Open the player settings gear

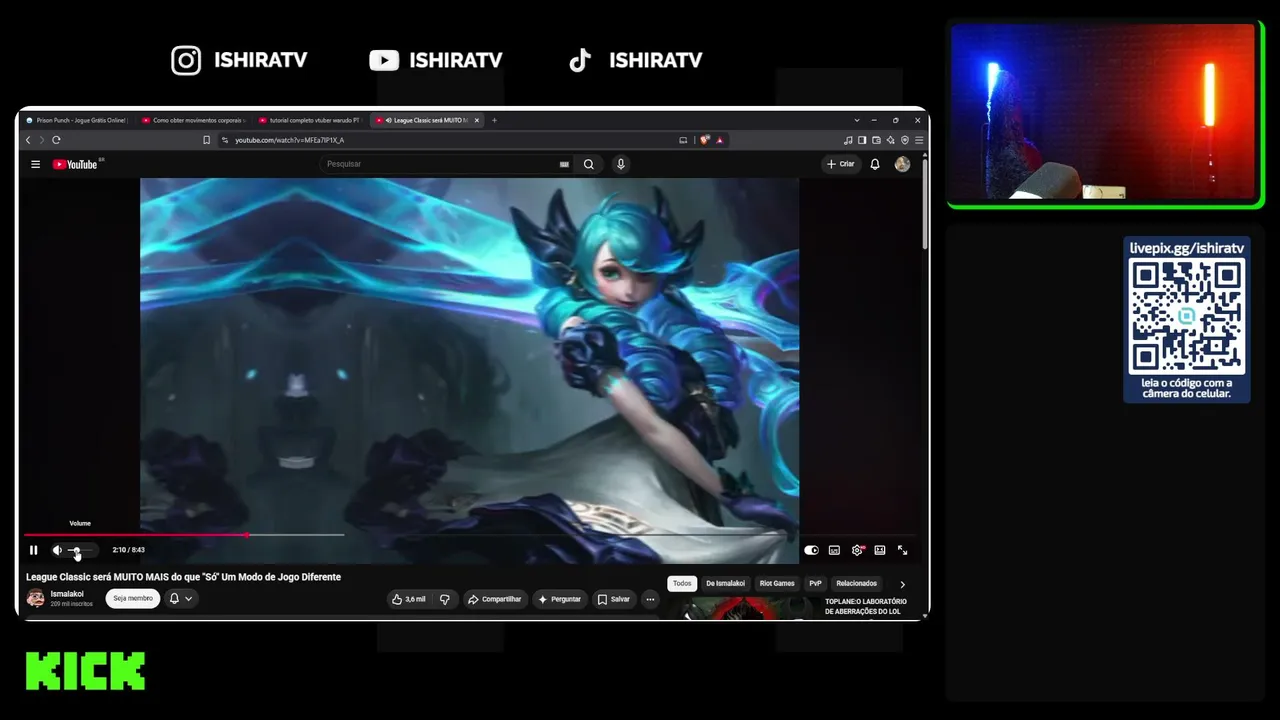857,550
